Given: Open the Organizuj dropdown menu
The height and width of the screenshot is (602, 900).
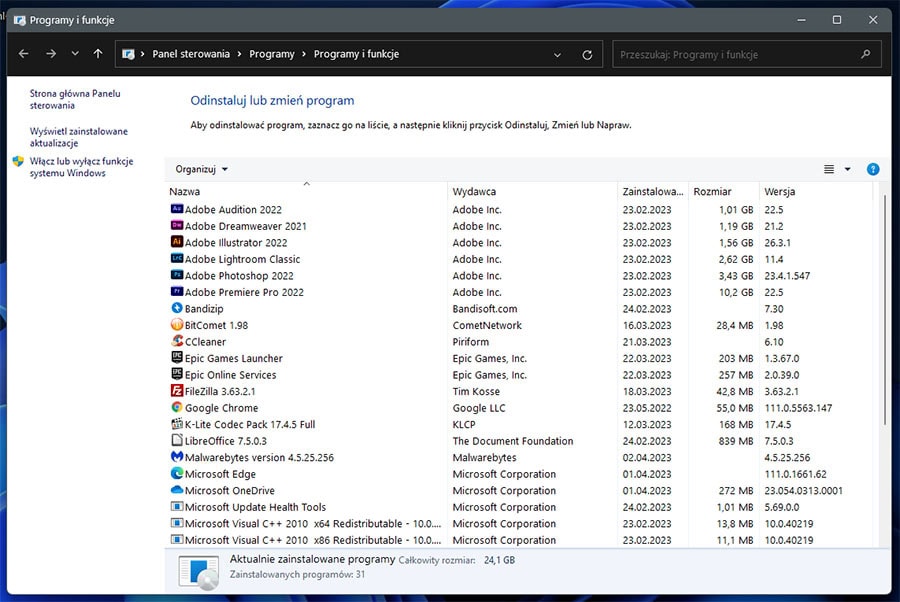Looking at the screenshot, I should pos(201,169).
